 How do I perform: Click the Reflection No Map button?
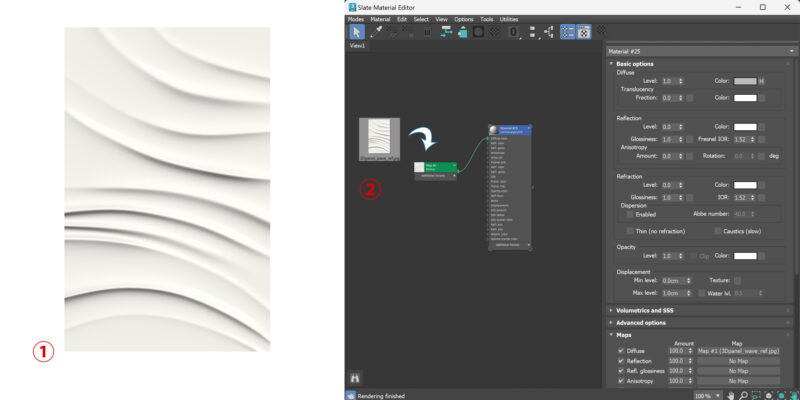tap(738, 361)
